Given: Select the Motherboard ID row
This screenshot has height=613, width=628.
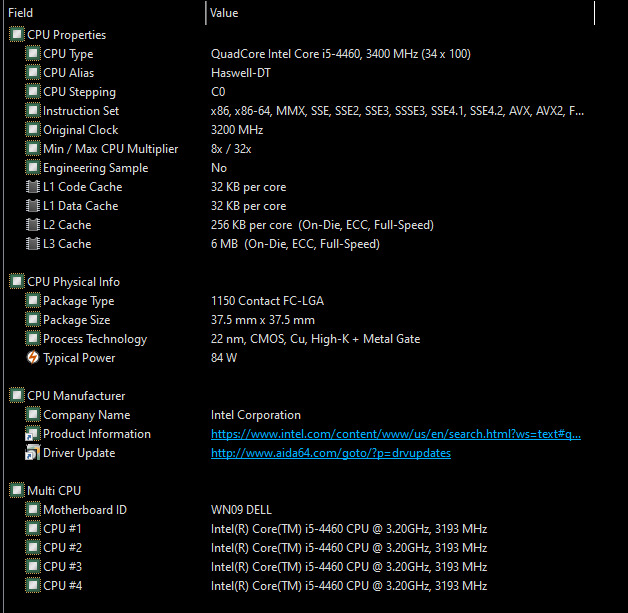Looking at the screenshot, I should [84, 510].
